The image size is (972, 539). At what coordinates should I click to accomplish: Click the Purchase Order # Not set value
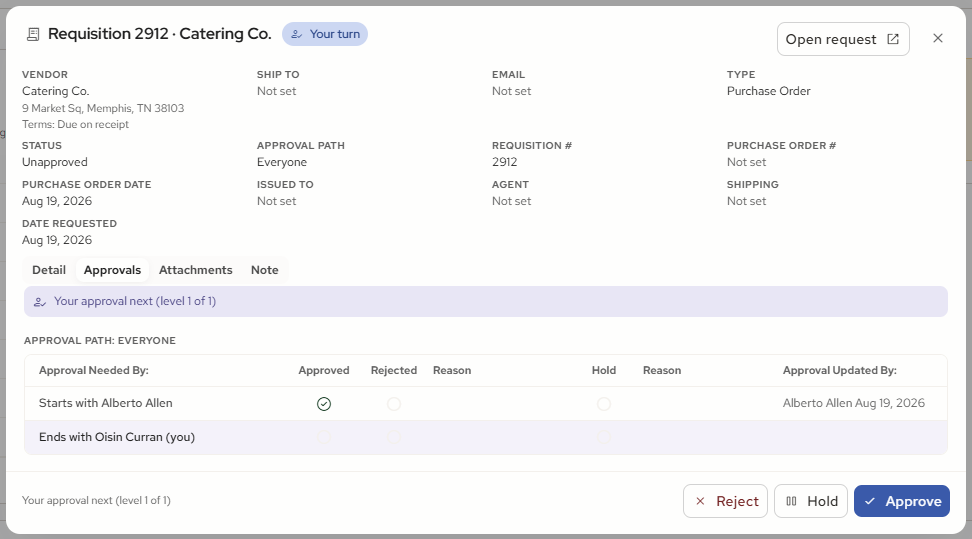[x=746, y=162]
